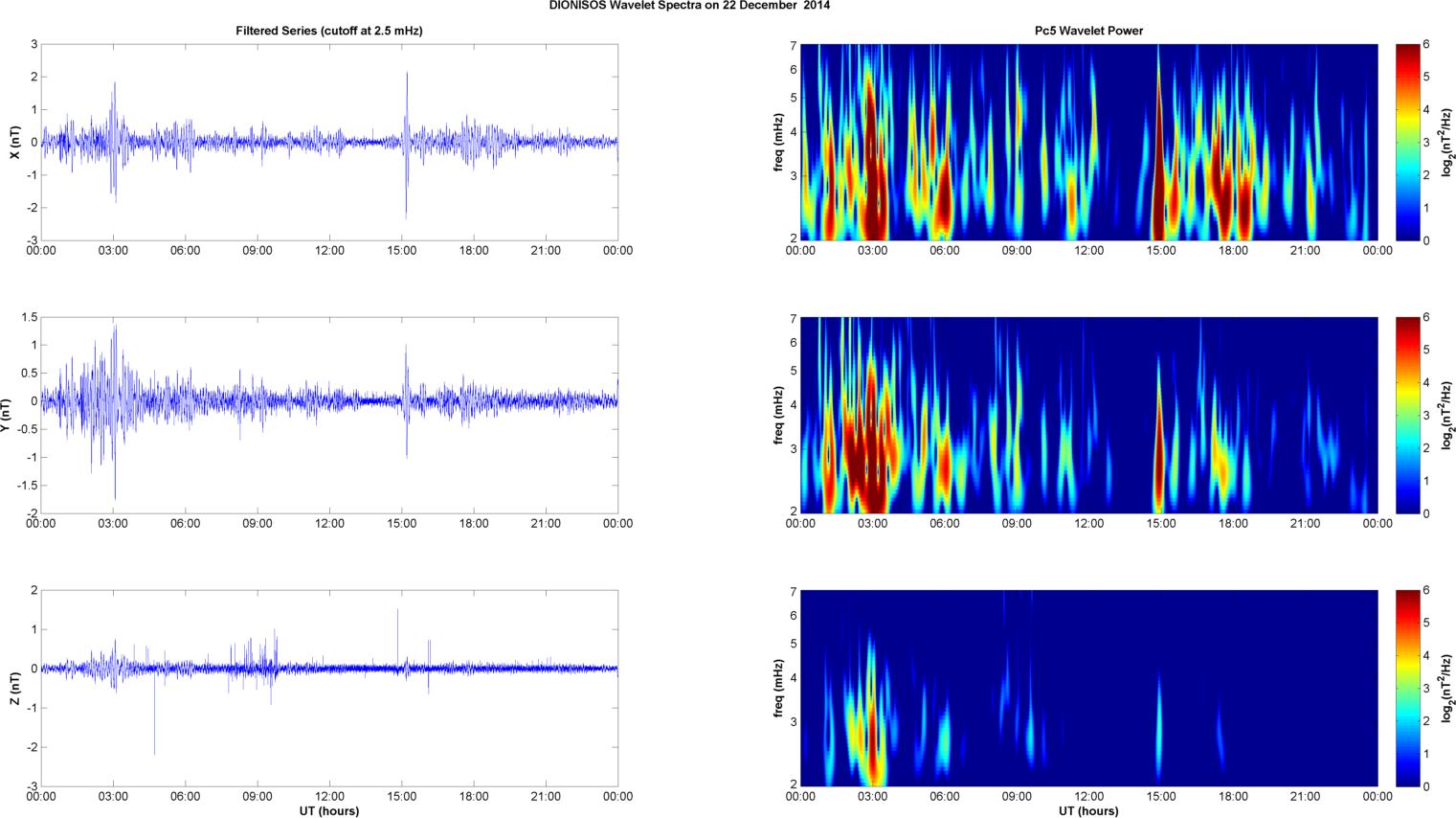The image size is (1456, 818).
Task: Click the log2(nT²/Hz) label of middle colorbar
Action: [x=1447, y=415]
